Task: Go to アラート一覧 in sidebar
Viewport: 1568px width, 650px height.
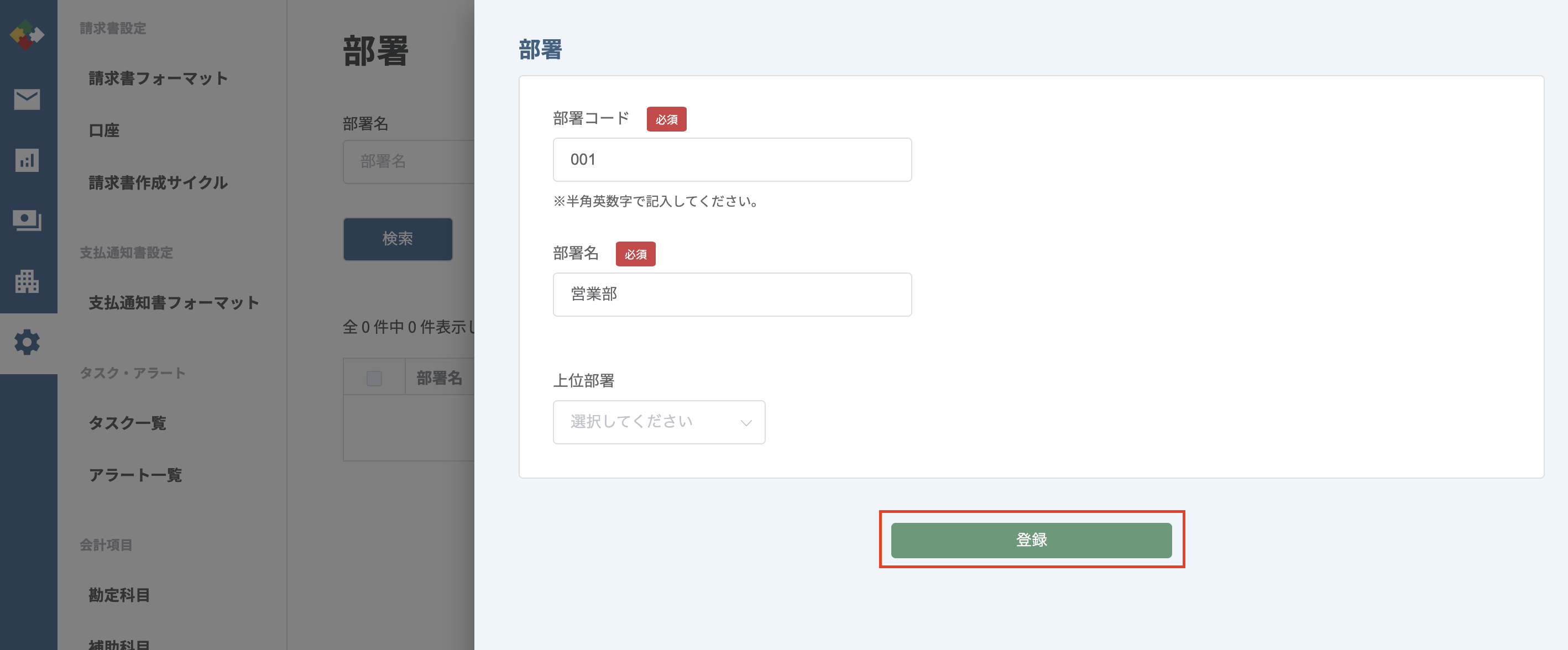Action: 135,475
